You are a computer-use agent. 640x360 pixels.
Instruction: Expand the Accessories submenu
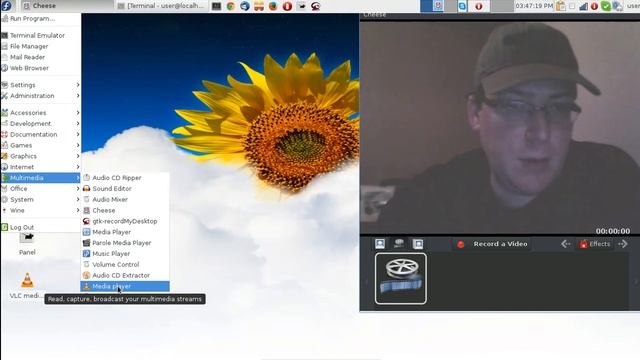tap(41, 113)
